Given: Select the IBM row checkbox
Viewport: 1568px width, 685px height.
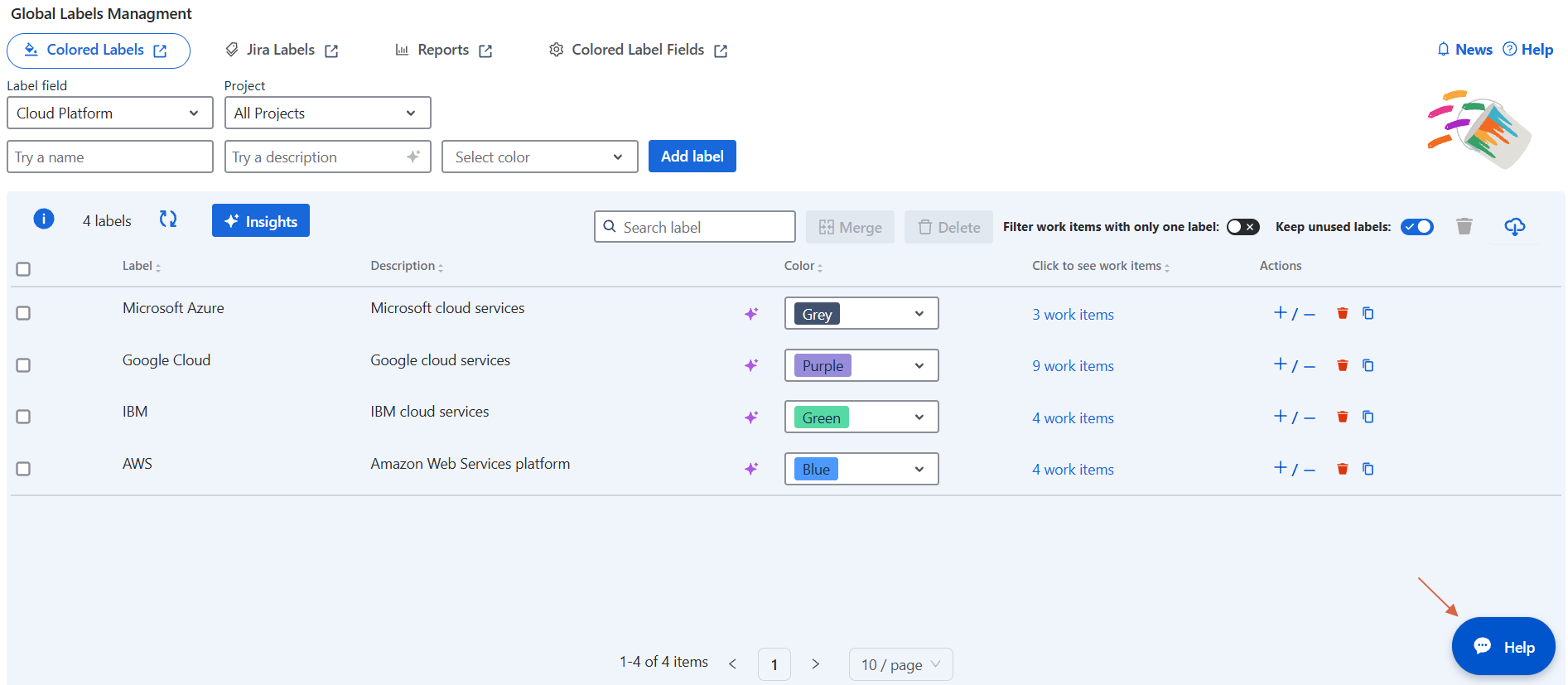Looking at the screenshot, I should coord(23,417).
